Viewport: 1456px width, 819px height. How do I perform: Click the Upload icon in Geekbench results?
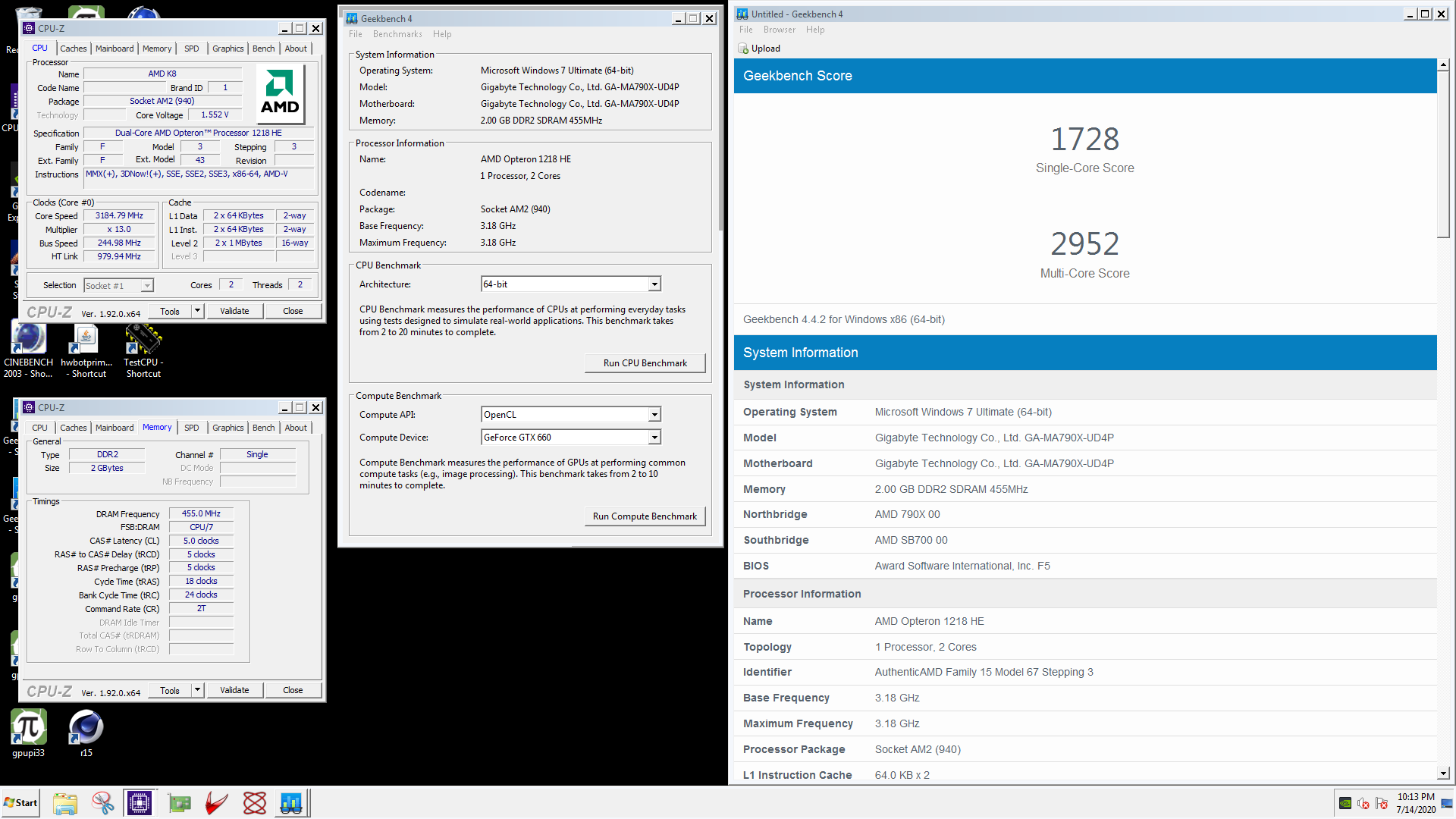point(743,49)
